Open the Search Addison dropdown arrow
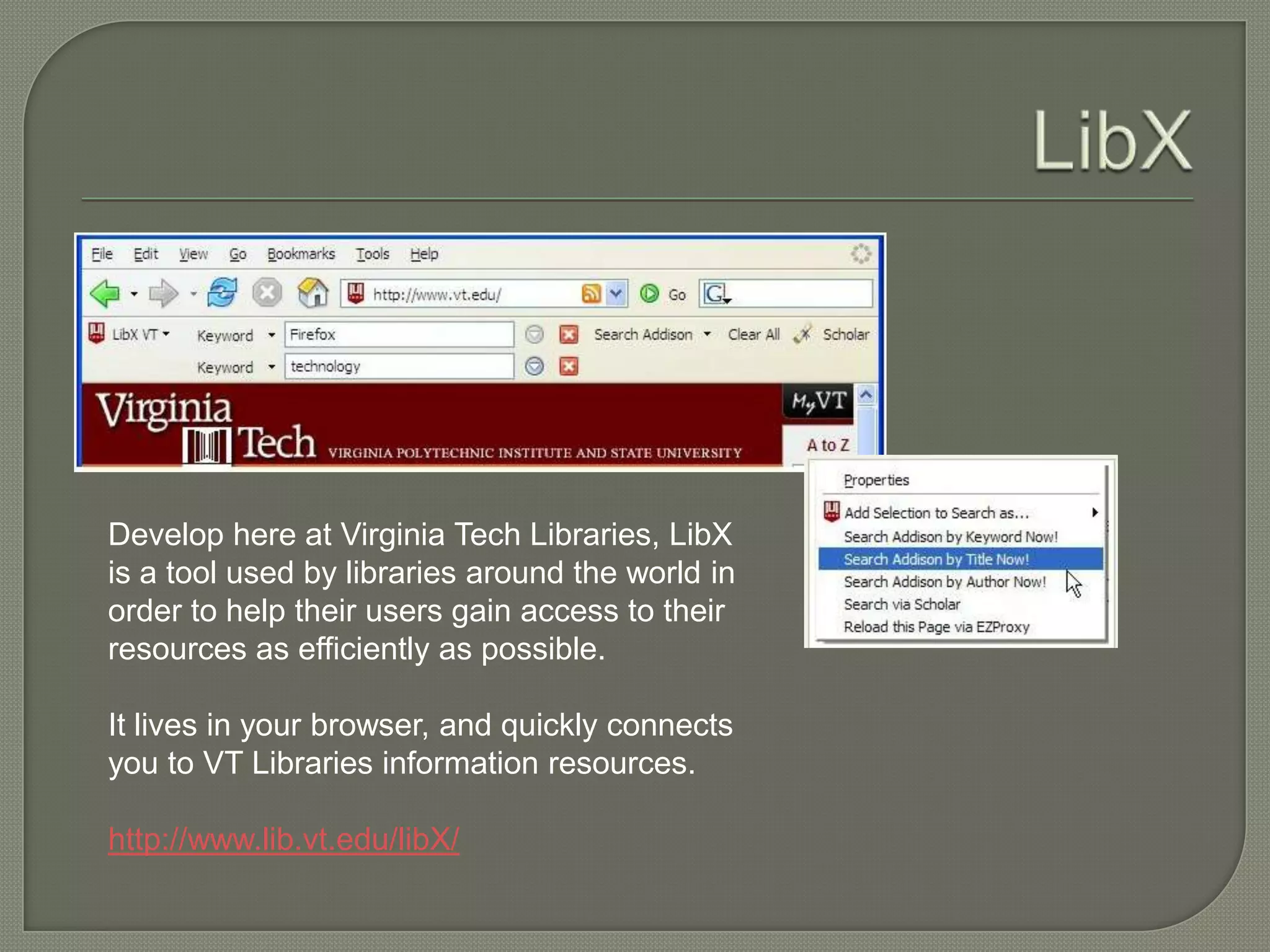 pos(707,334)
